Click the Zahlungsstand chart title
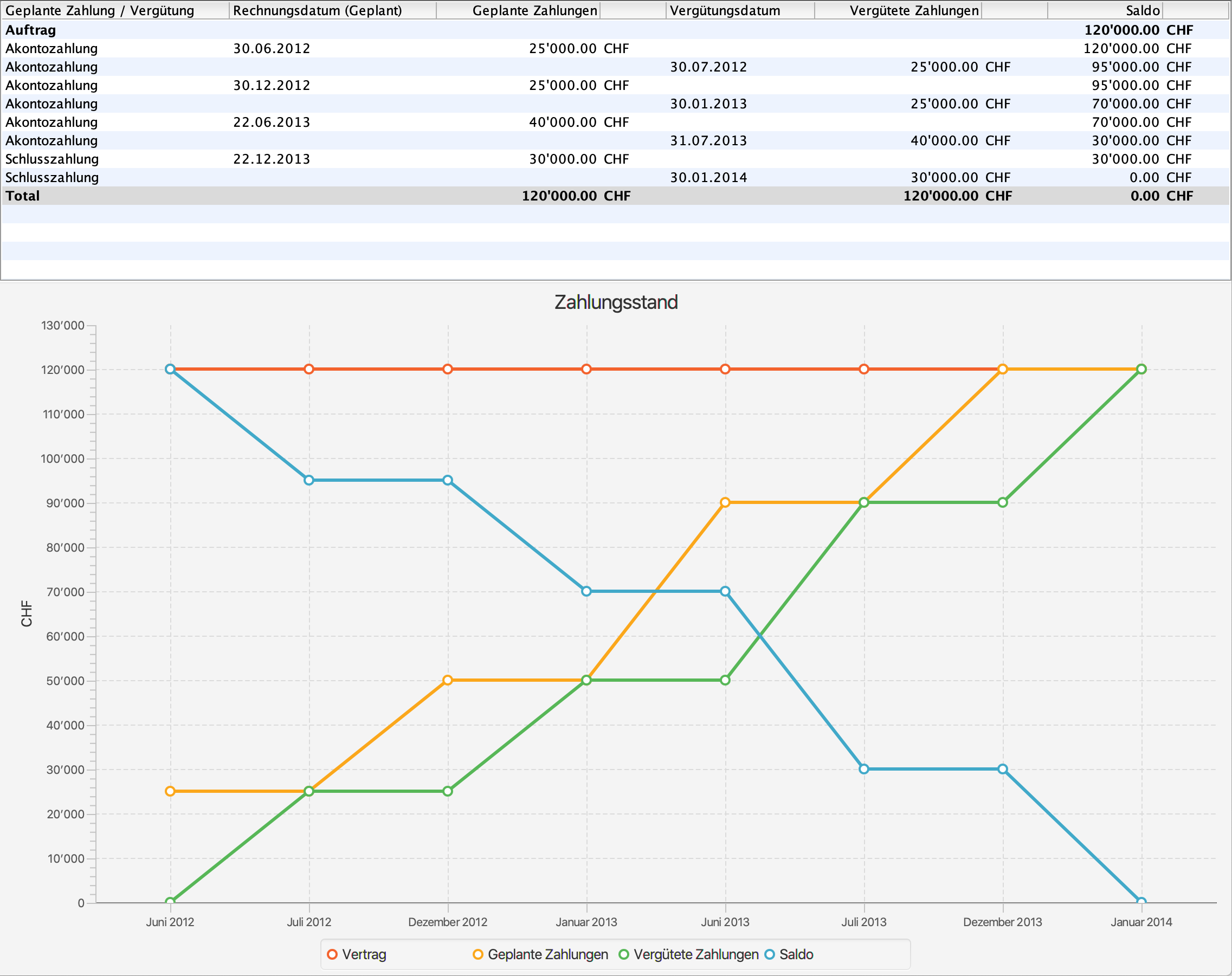 (x=616, y=302)
